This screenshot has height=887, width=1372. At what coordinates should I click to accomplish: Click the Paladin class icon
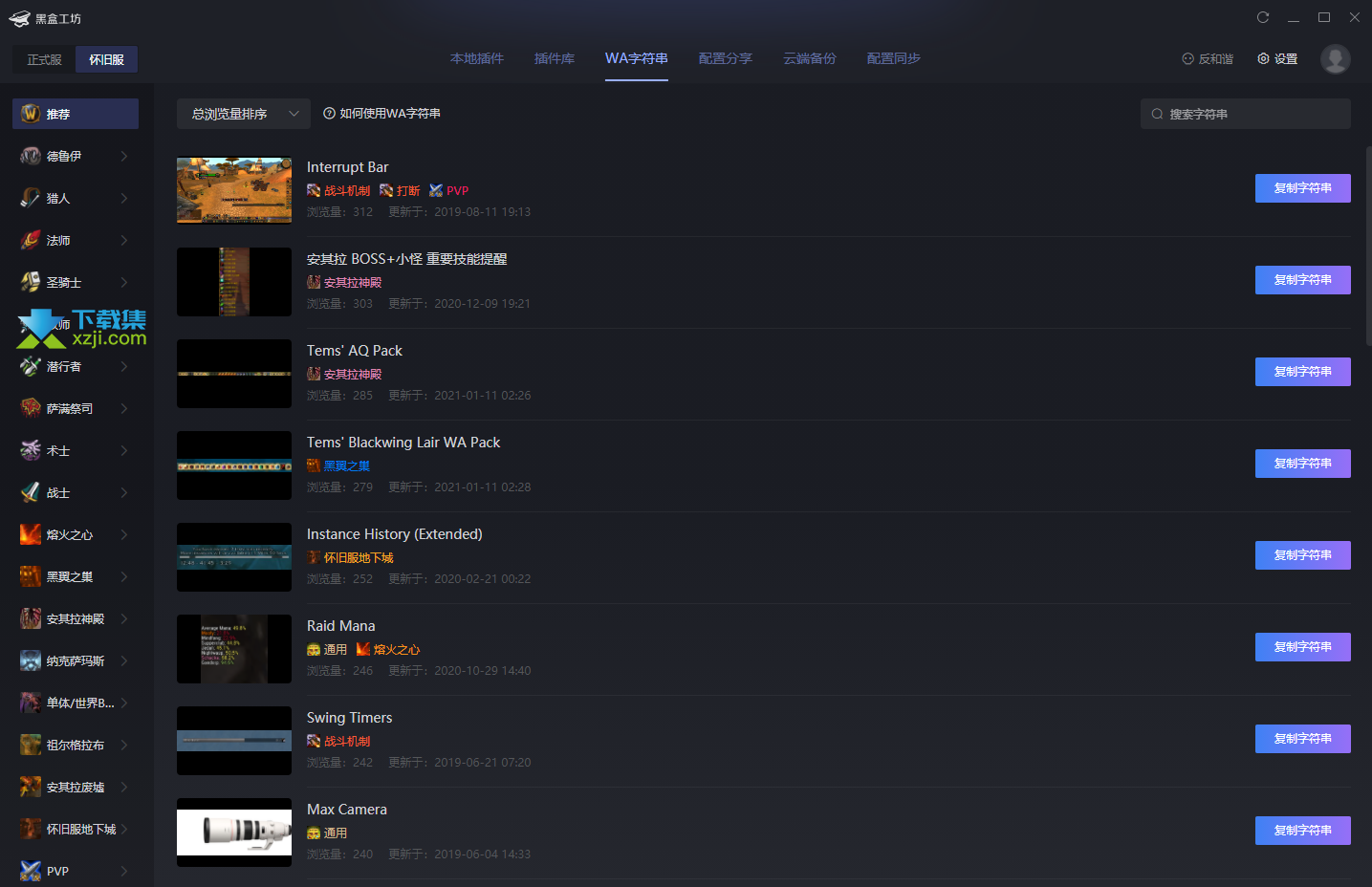pos(31,282)
